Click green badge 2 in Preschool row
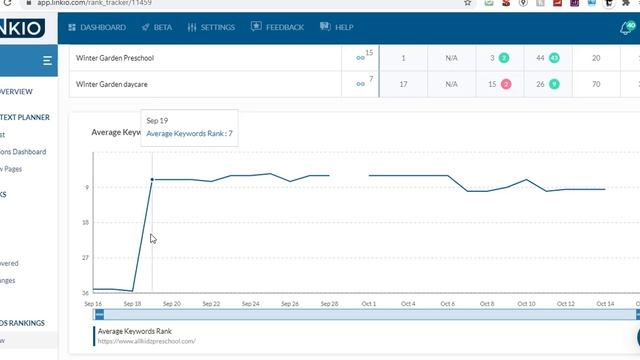Viewport: 640px width, 360px height. [x=504, y=58]
